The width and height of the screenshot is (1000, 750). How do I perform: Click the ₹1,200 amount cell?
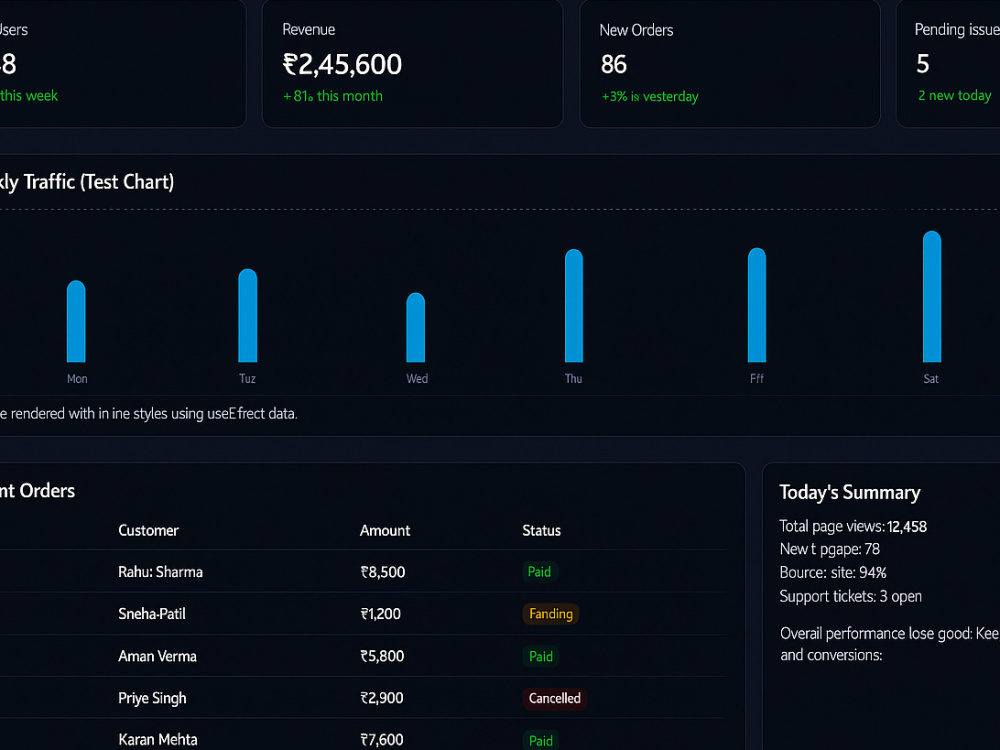click(x=381, y=614)
